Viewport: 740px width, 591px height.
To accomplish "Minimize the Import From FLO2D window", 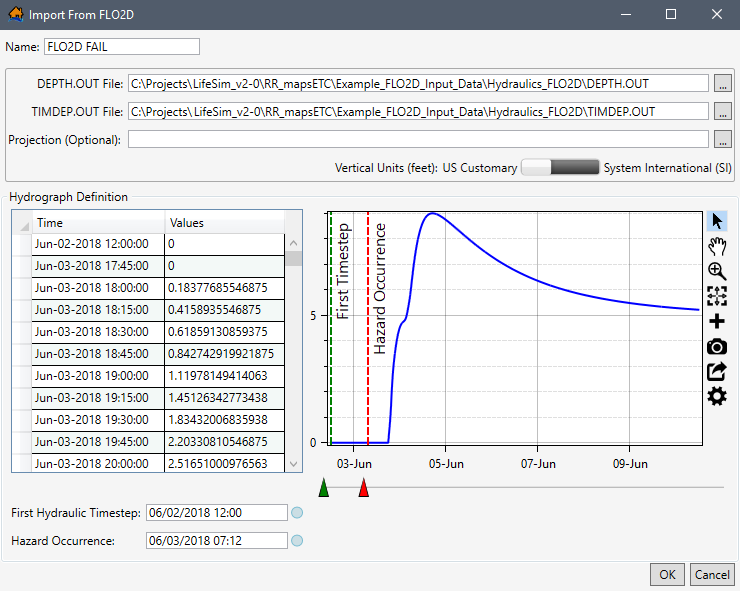I will pos(626,14).
